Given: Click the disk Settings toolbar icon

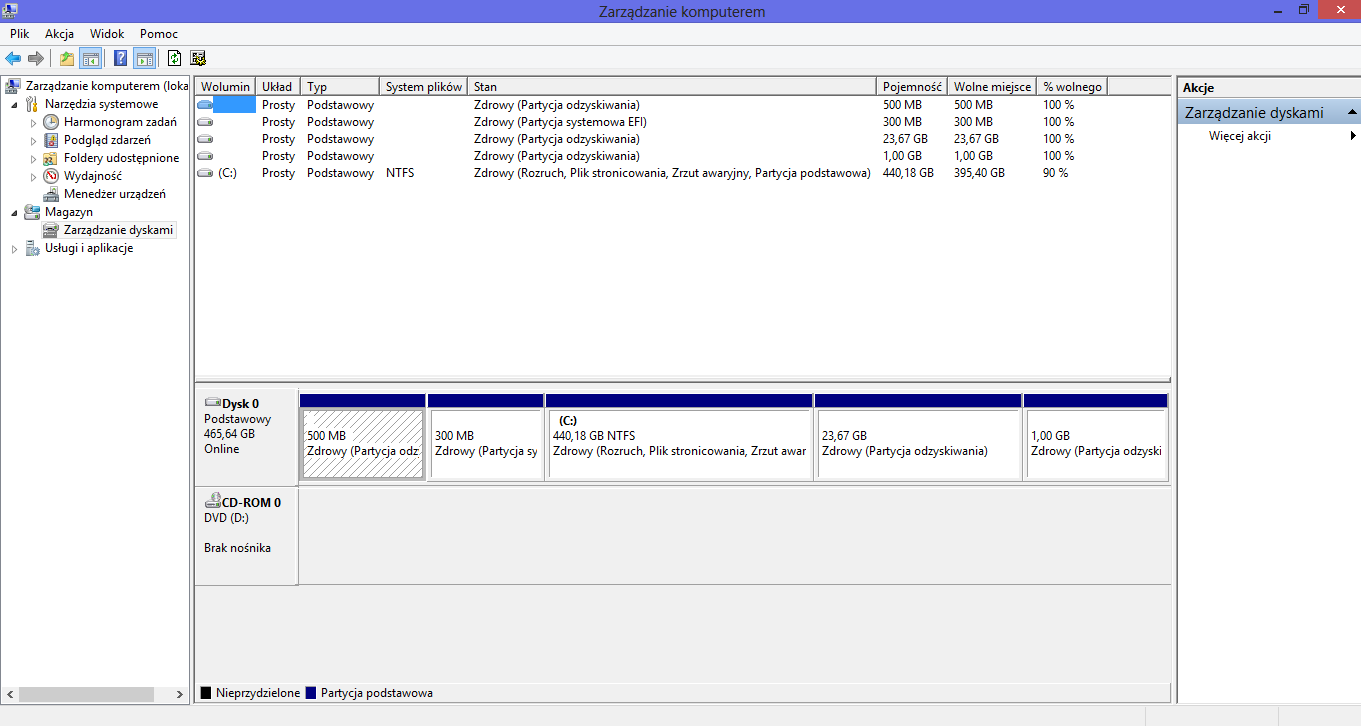Looking at the screenshot, I should point(198,58).
